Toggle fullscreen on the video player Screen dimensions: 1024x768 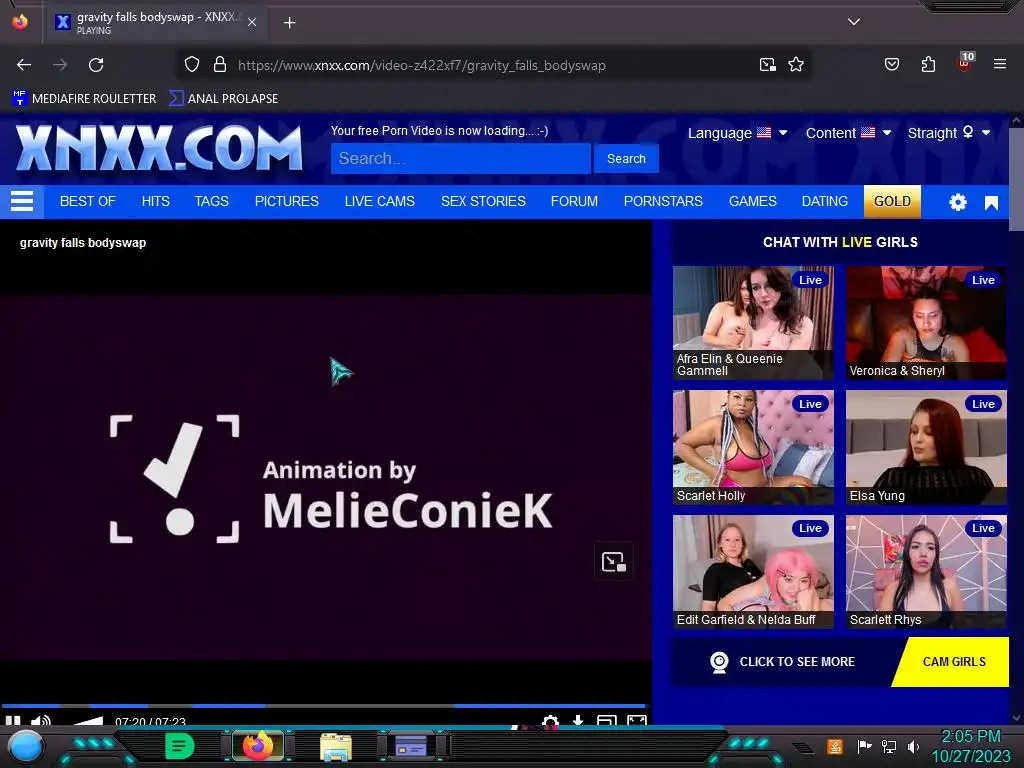point(637,721)
